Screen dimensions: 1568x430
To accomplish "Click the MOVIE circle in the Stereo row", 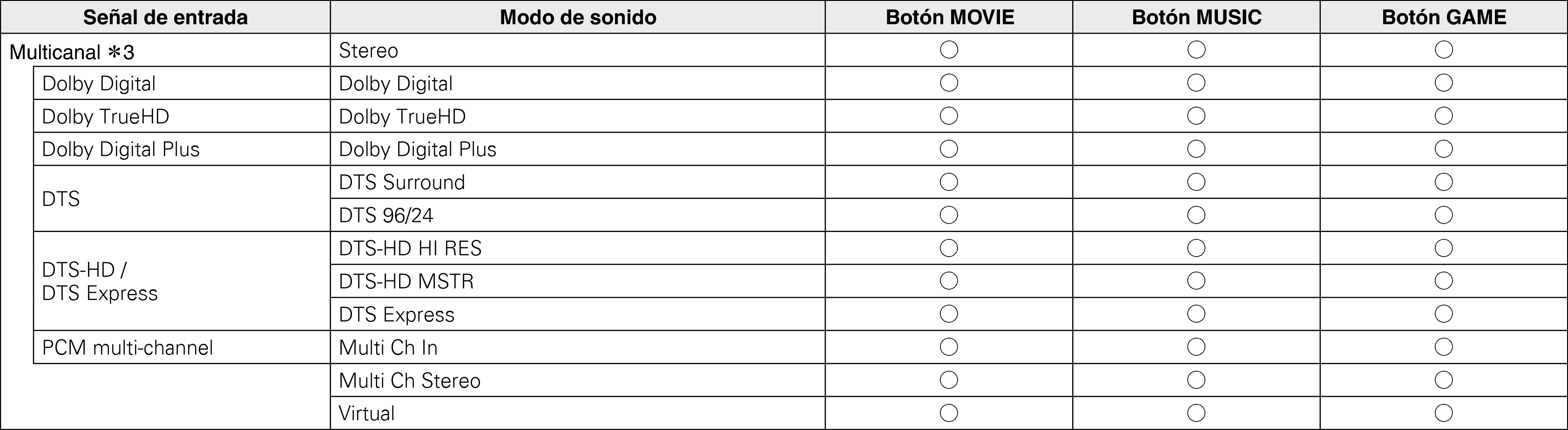I will pos(949,50).
